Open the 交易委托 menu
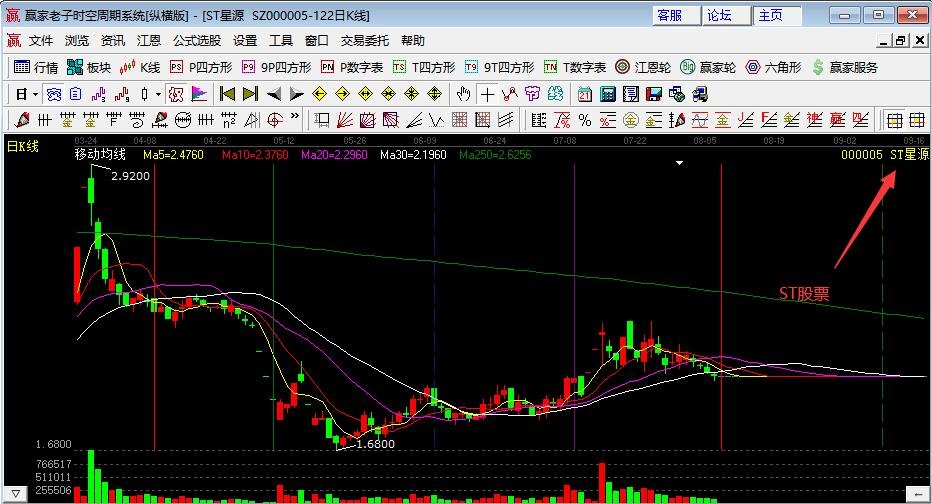The image size is (932, 504). coord(365,40)
